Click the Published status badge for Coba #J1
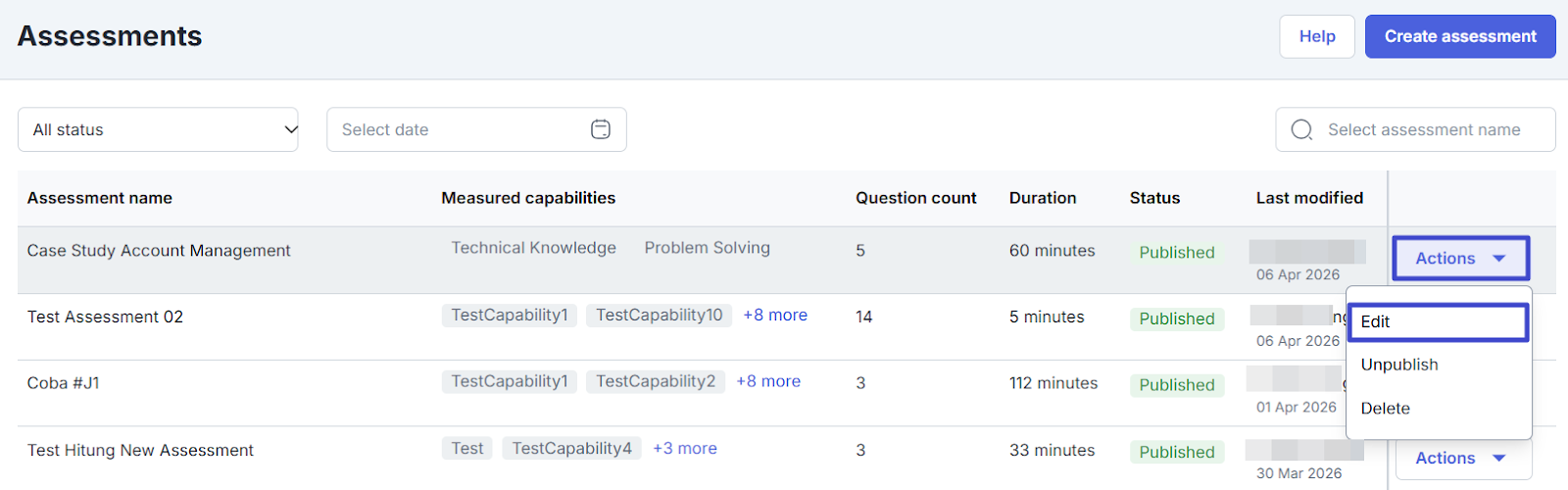The height and width of the screenshot is (490, 1568). click(1176, 385)
